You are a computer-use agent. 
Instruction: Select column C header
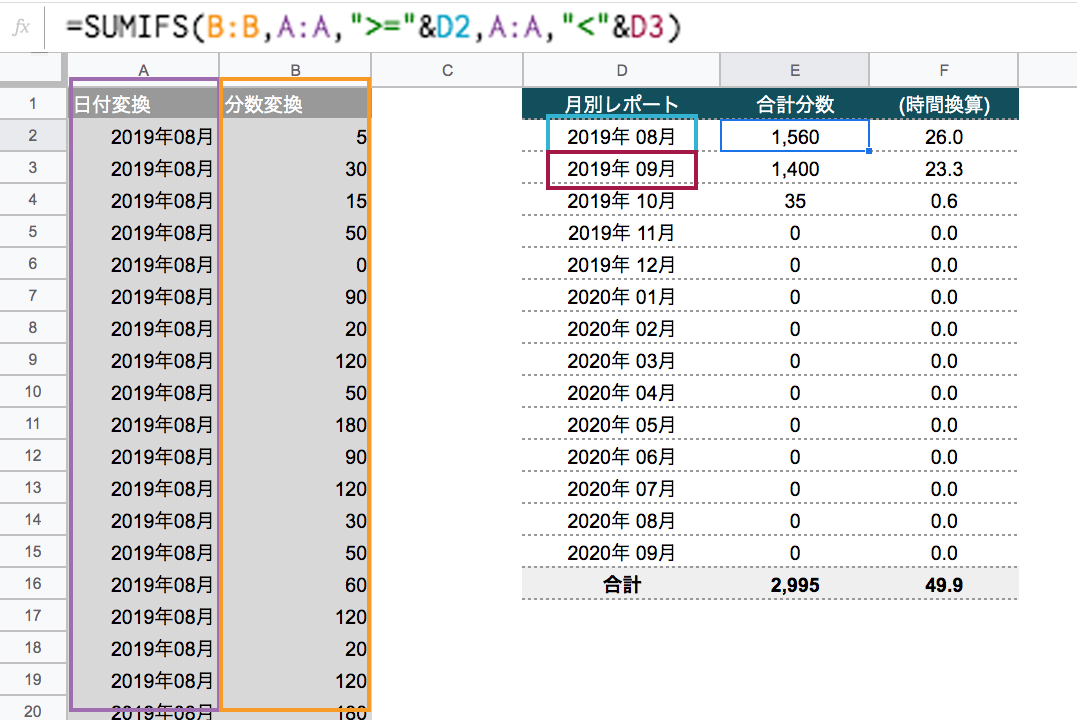[x=447, y=70]
